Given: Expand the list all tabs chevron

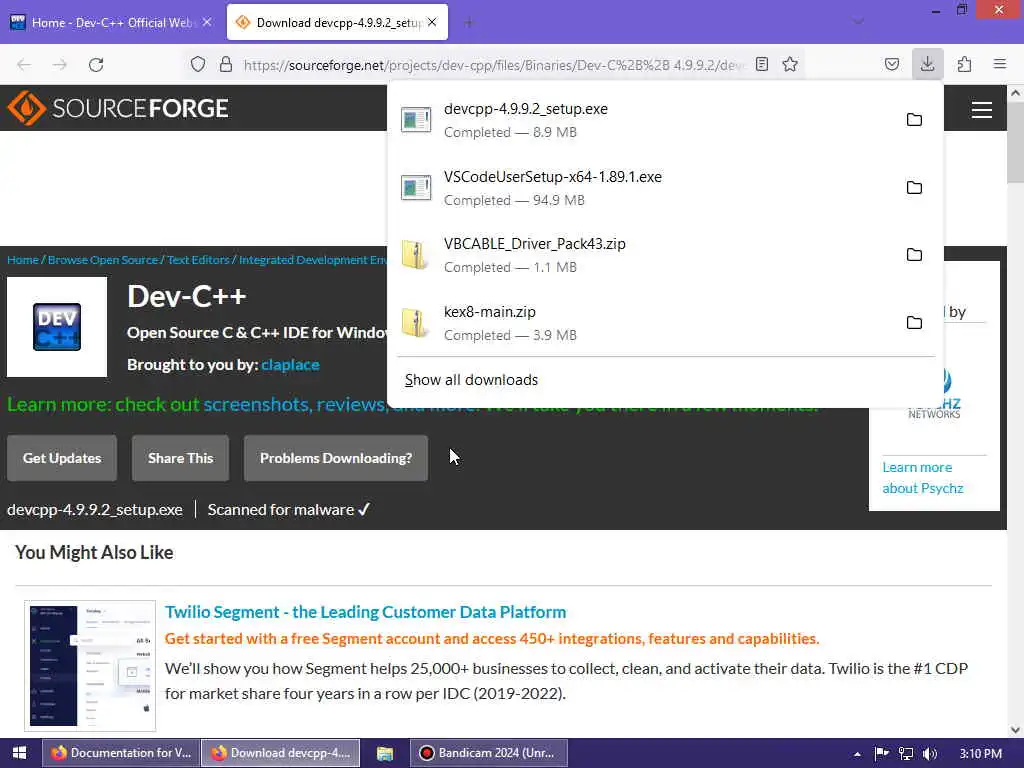Looking at the screenshot, I should tap(859, 23).
